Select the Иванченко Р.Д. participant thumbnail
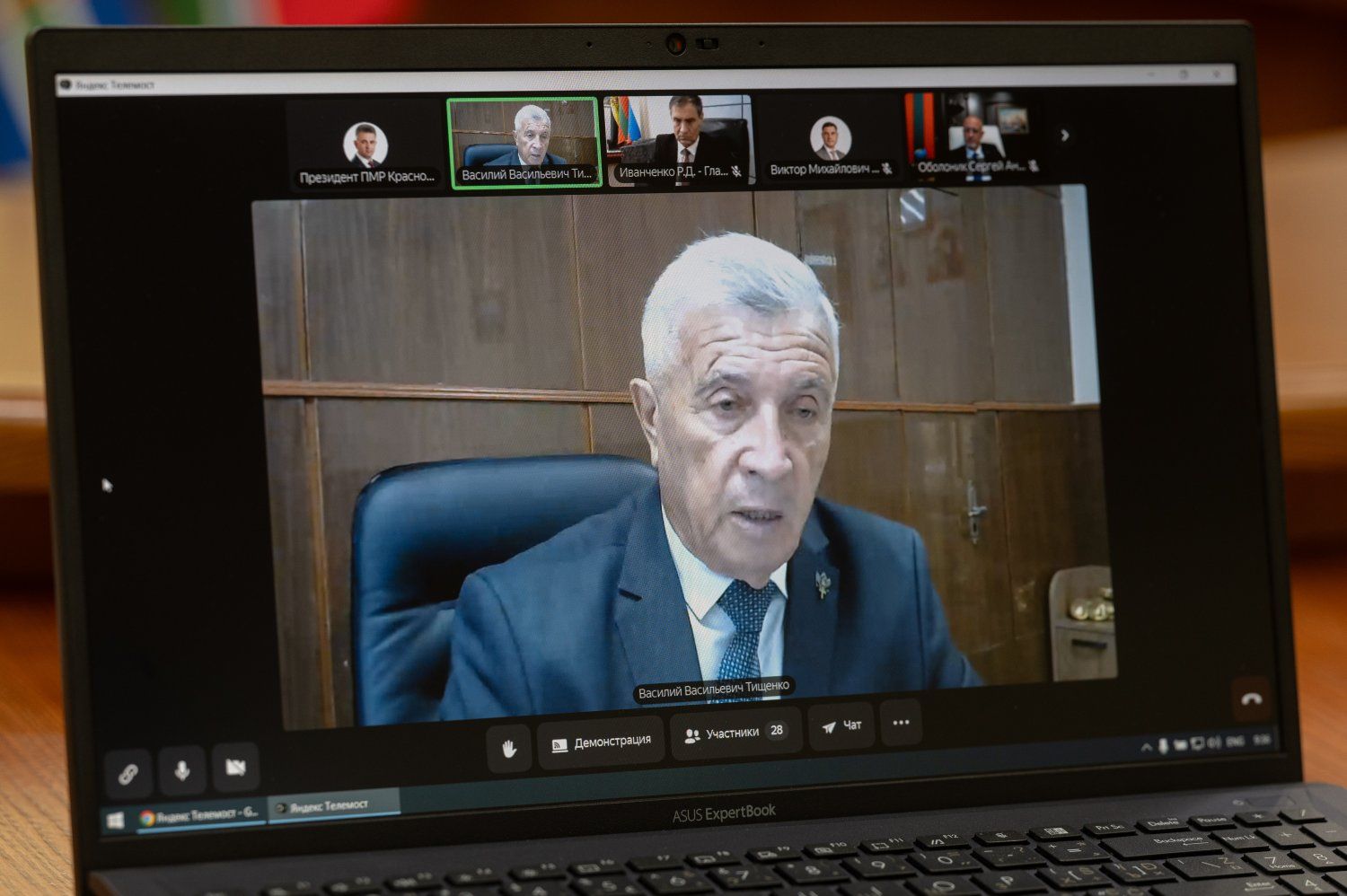1347x896 pixels. [680, 140]
